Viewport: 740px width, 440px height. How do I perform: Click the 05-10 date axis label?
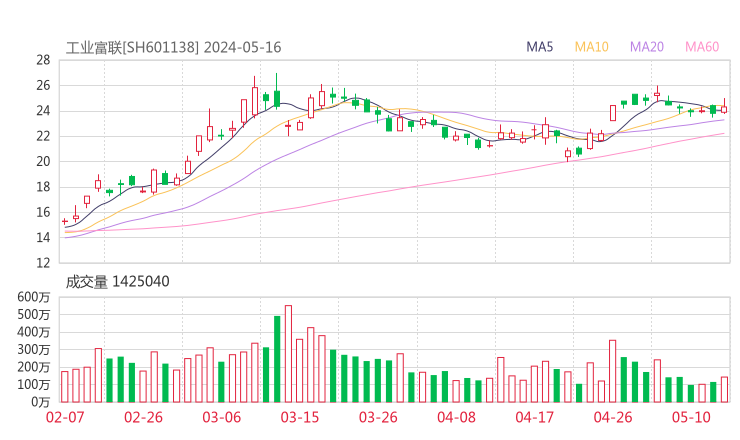click(691, 417)
